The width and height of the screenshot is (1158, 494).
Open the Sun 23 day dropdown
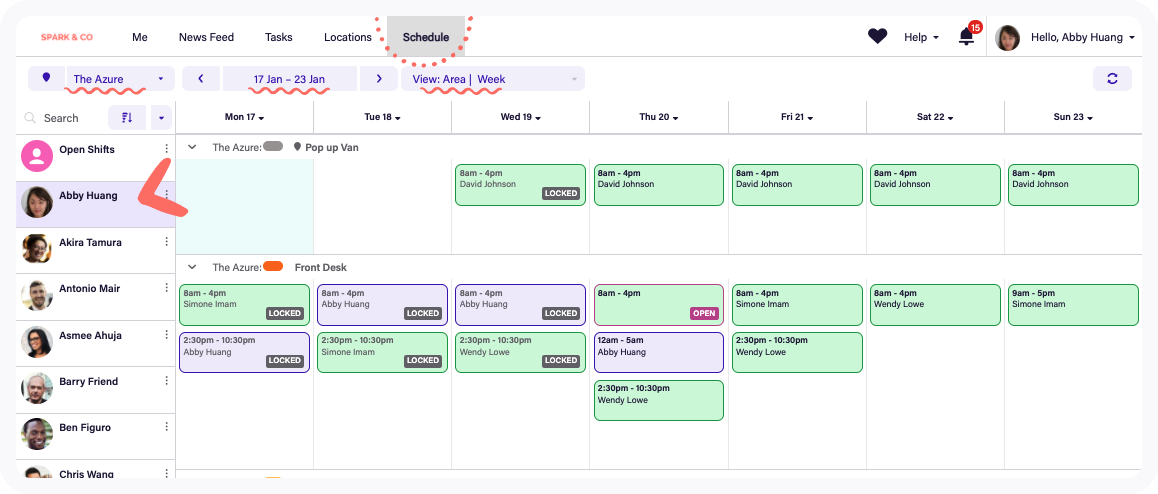pyautogui.click(x=1073, y=117)
